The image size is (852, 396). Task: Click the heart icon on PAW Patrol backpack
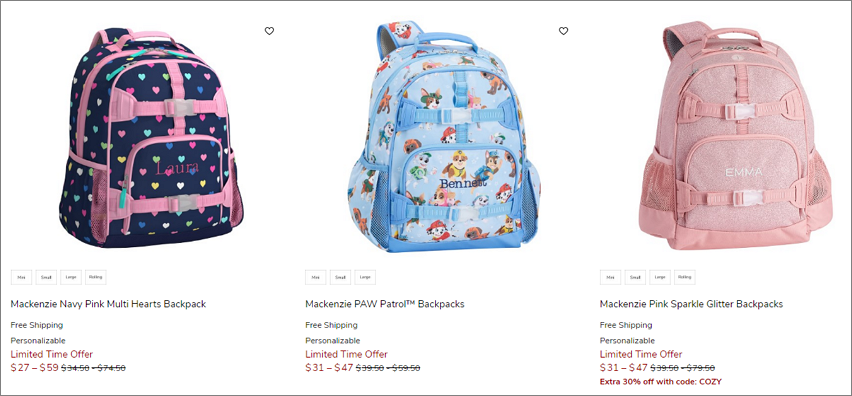[563, 31]
